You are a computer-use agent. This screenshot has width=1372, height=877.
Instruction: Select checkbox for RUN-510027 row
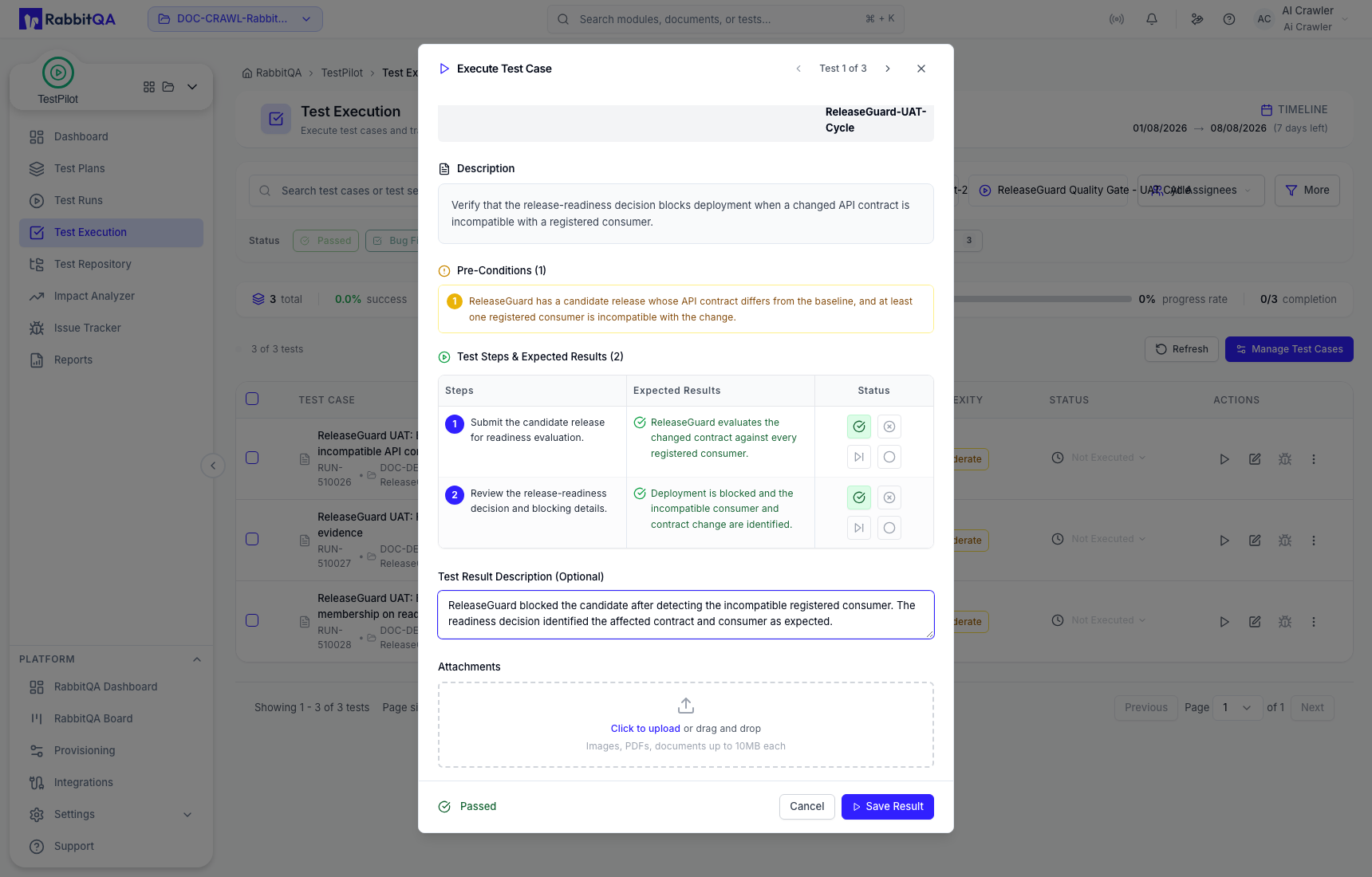click(x=252, y=539)
